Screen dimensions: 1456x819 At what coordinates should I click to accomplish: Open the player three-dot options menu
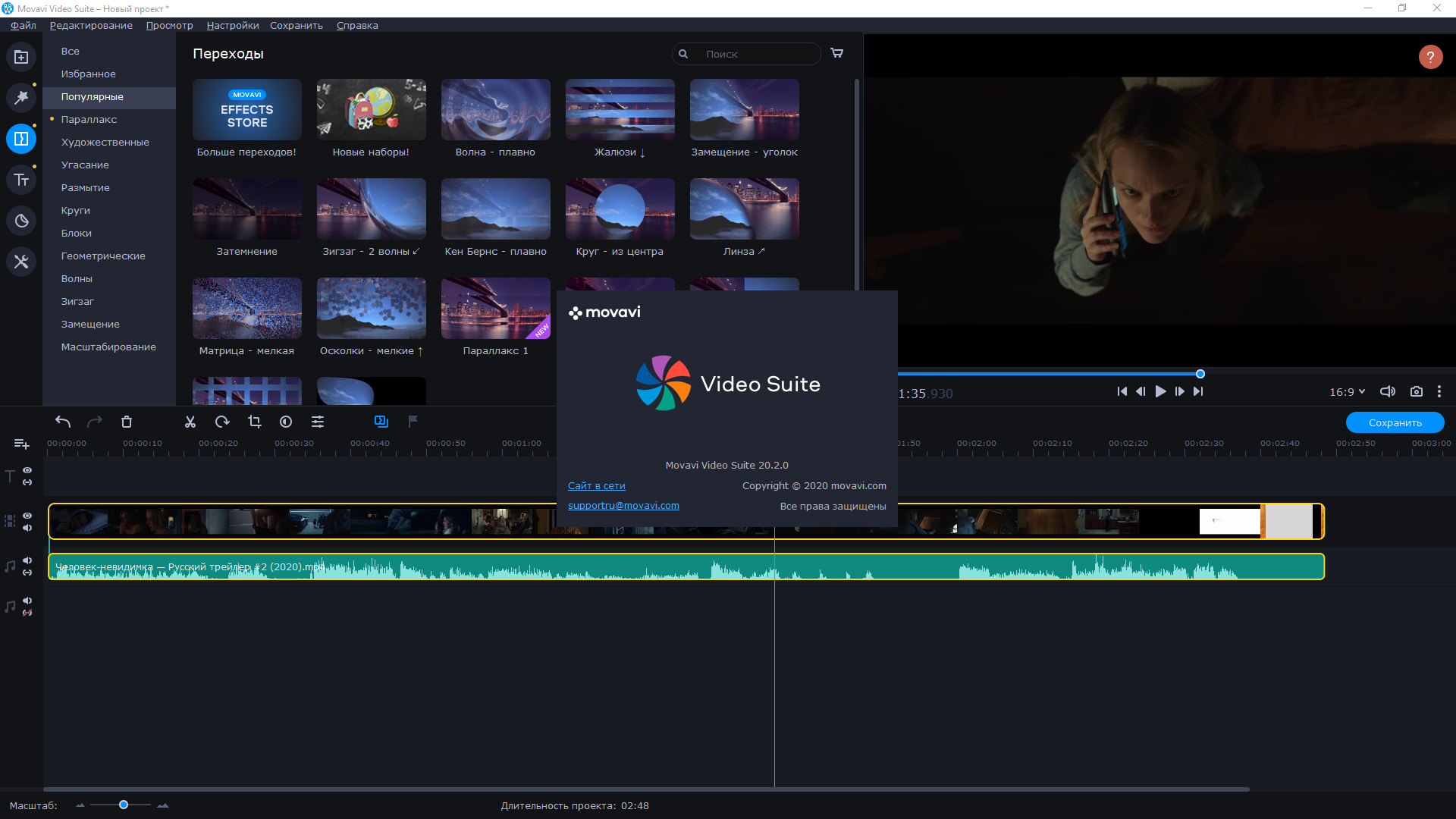pyautogui.click(x=1439, y=392)
